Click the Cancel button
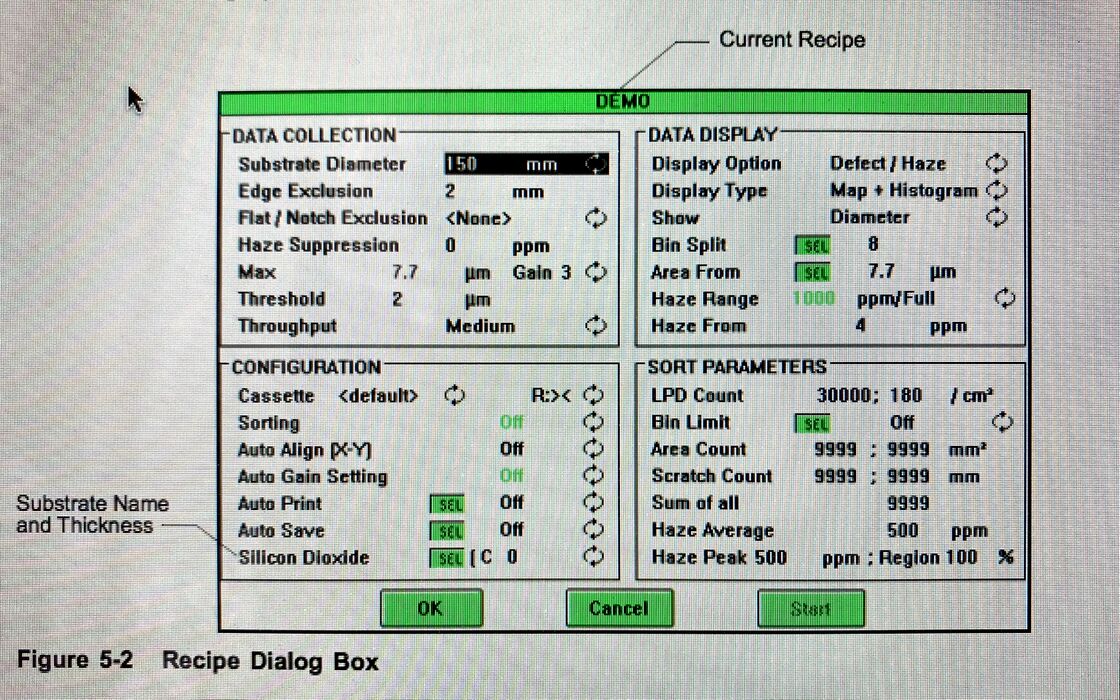The image size is (1120, 700). click(x=617, y=608)
